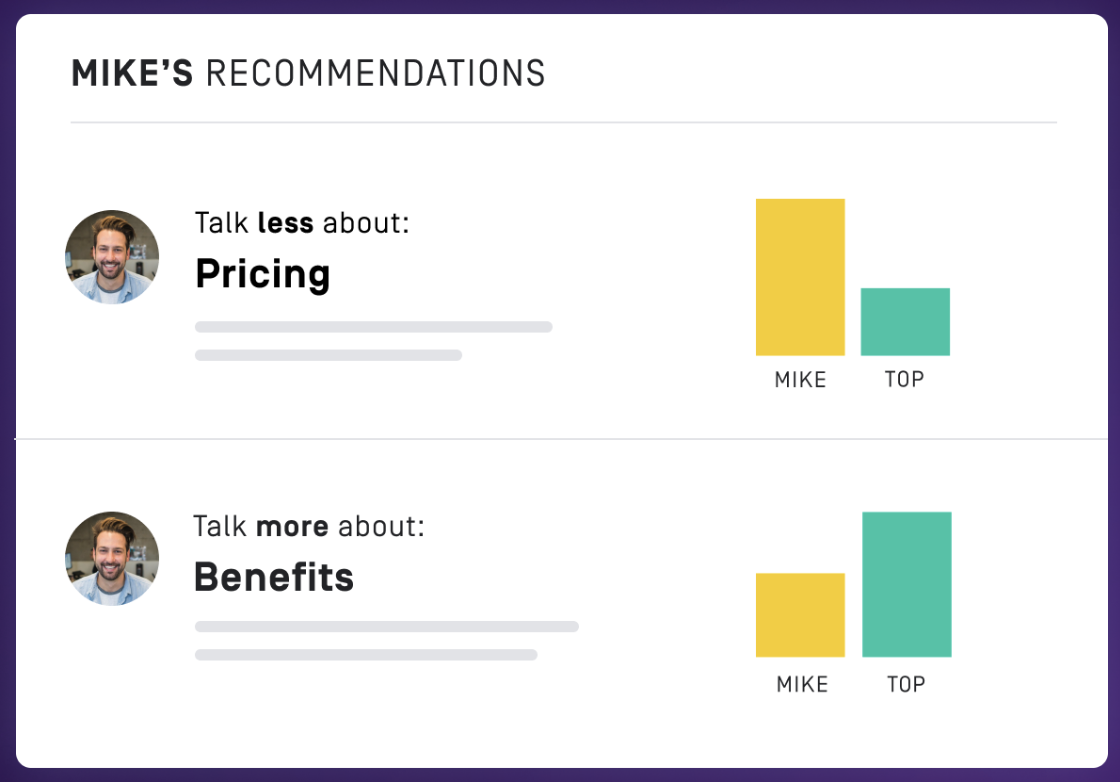Screen dimensions: 1120x782
Task: Select the "Talk less about:" label
Action: (x=302, y=222)
